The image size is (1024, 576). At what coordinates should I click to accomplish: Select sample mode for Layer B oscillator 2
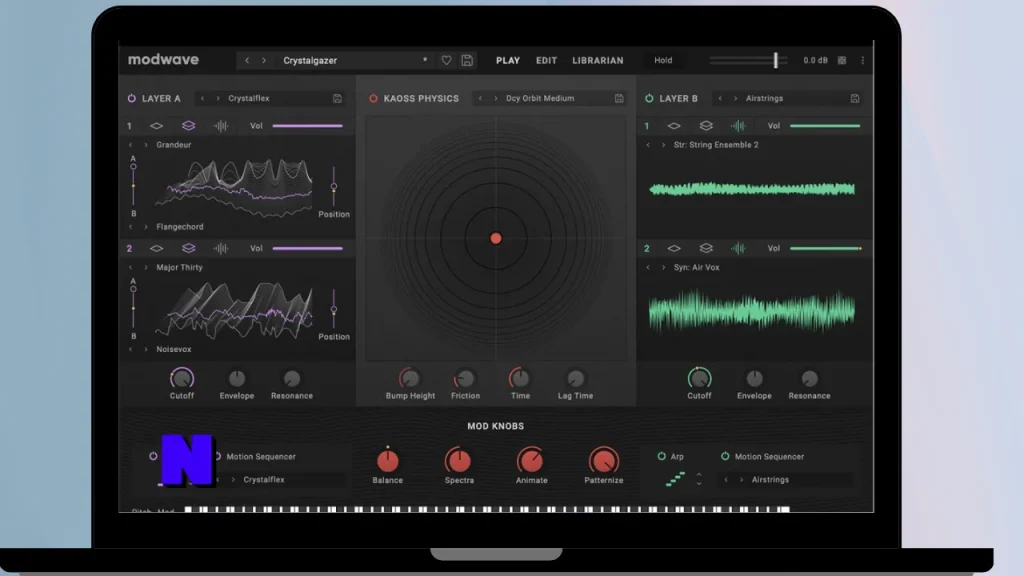[738, 249]
